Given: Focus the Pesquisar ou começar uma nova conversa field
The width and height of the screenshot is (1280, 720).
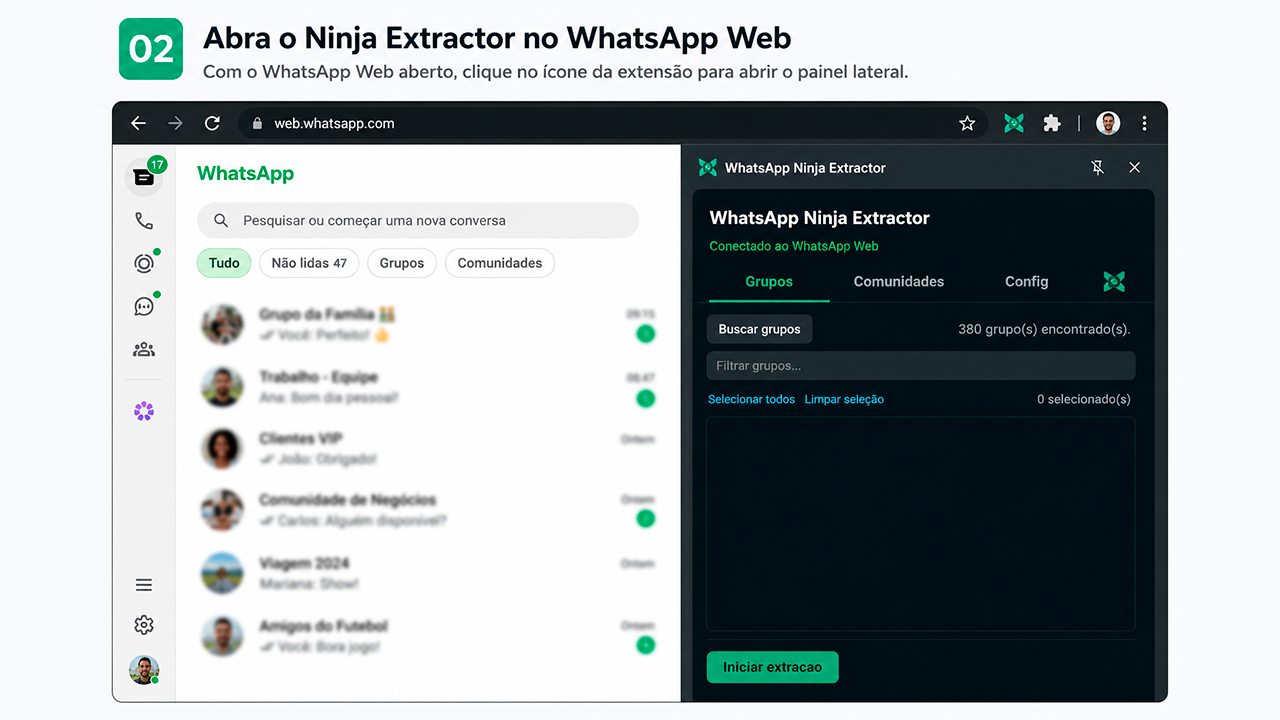Looking at the screenshot, I should click(418, 220).
